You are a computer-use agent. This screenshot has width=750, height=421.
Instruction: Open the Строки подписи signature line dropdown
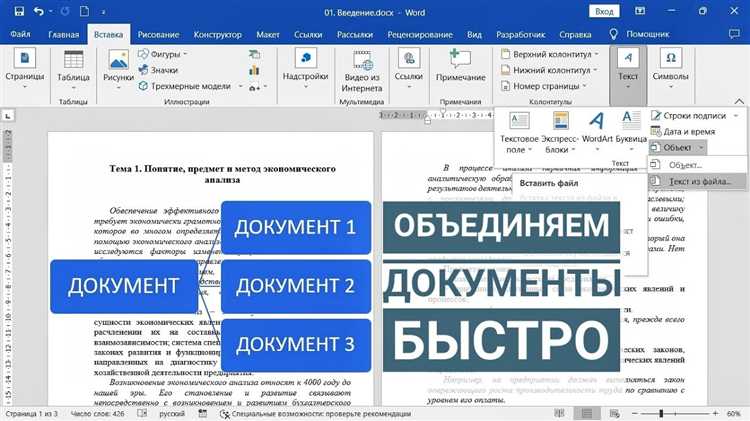(695, 116)
